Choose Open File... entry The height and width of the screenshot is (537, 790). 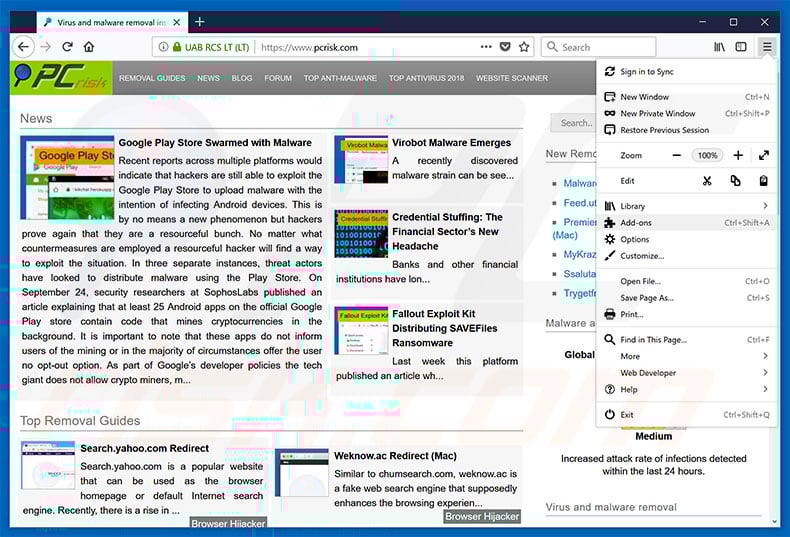point(686,281)
